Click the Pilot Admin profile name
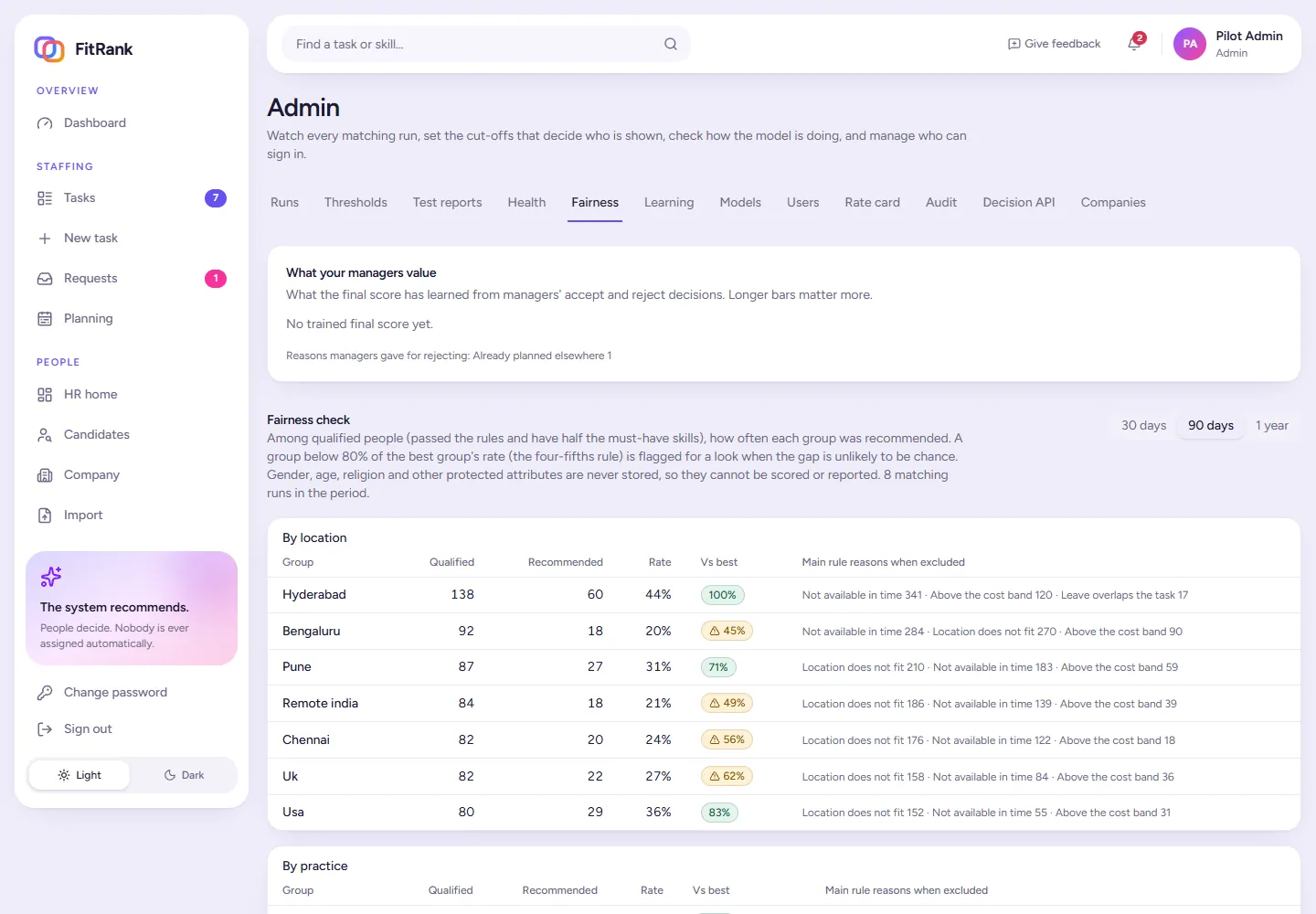This screenshot has height=914, width=1316. coord(1249,37)
